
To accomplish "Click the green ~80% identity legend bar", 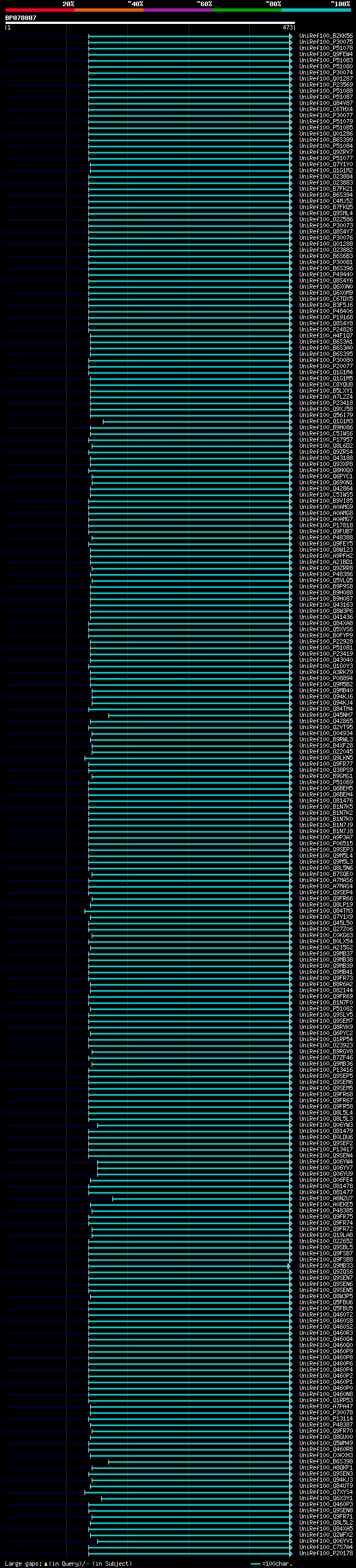I will 247,10.
